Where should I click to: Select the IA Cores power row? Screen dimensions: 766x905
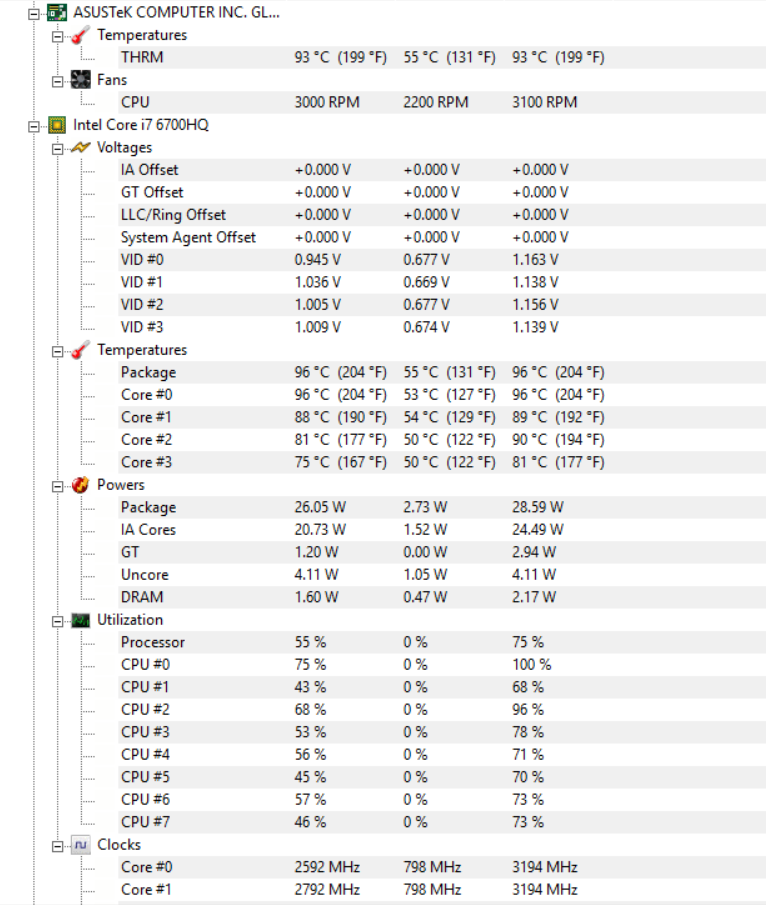[148, 530]
